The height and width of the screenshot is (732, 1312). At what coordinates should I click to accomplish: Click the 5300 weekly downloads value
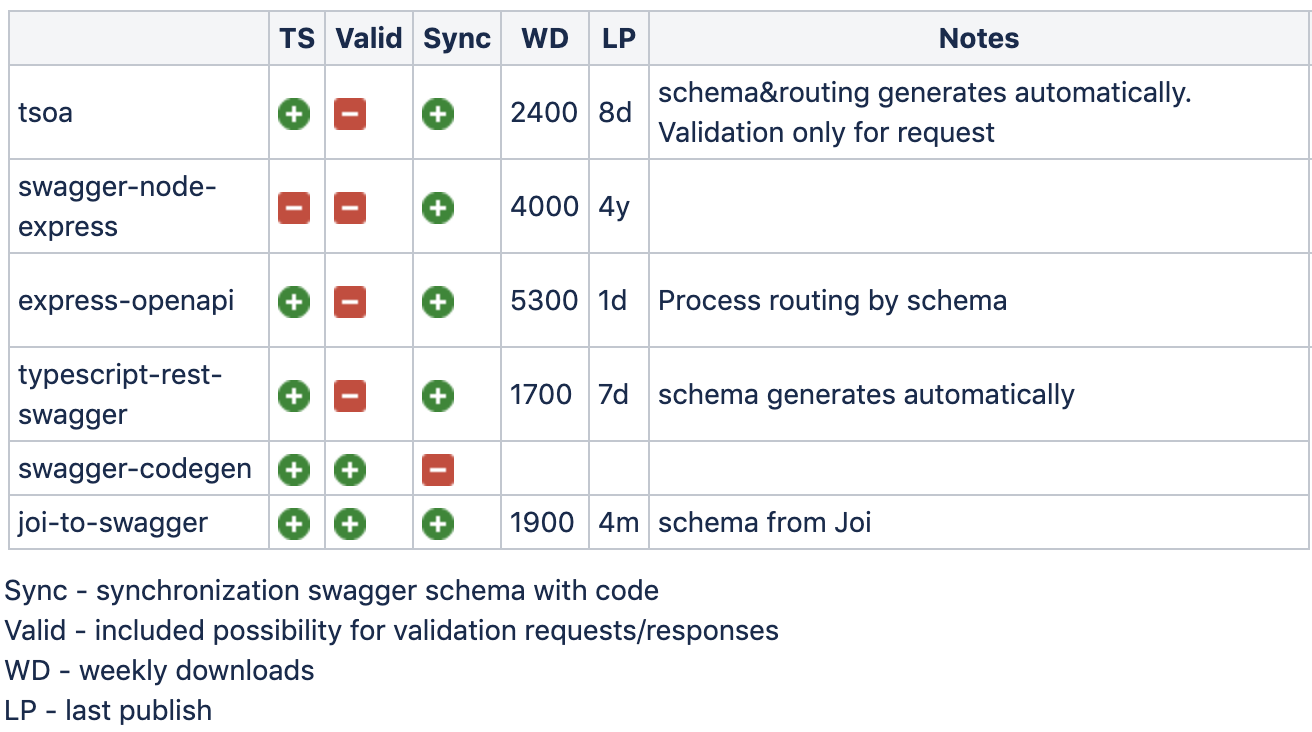[x=544, y=301]
